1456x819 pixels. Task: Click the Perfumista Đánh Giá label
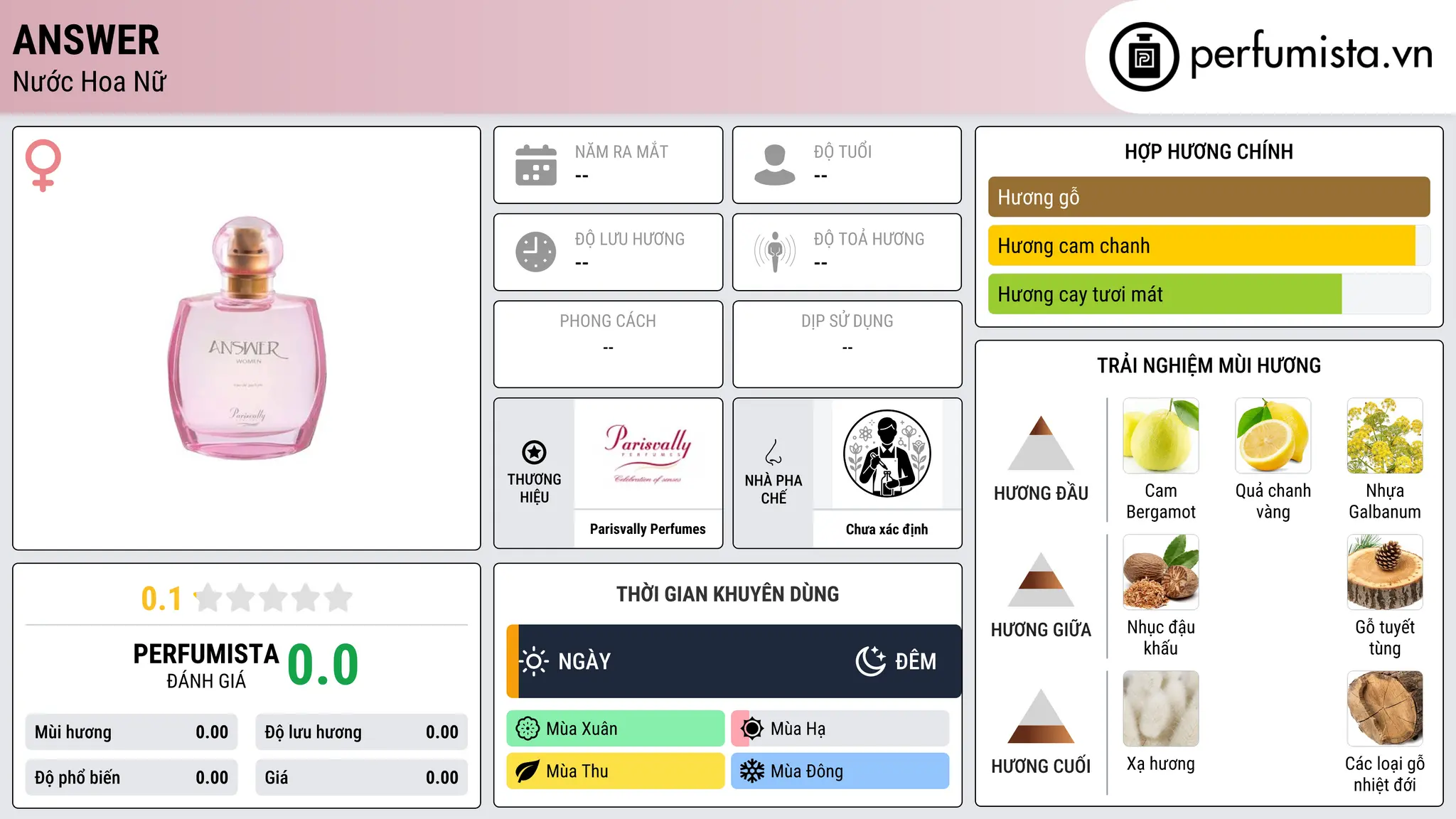tap(206, 665)
